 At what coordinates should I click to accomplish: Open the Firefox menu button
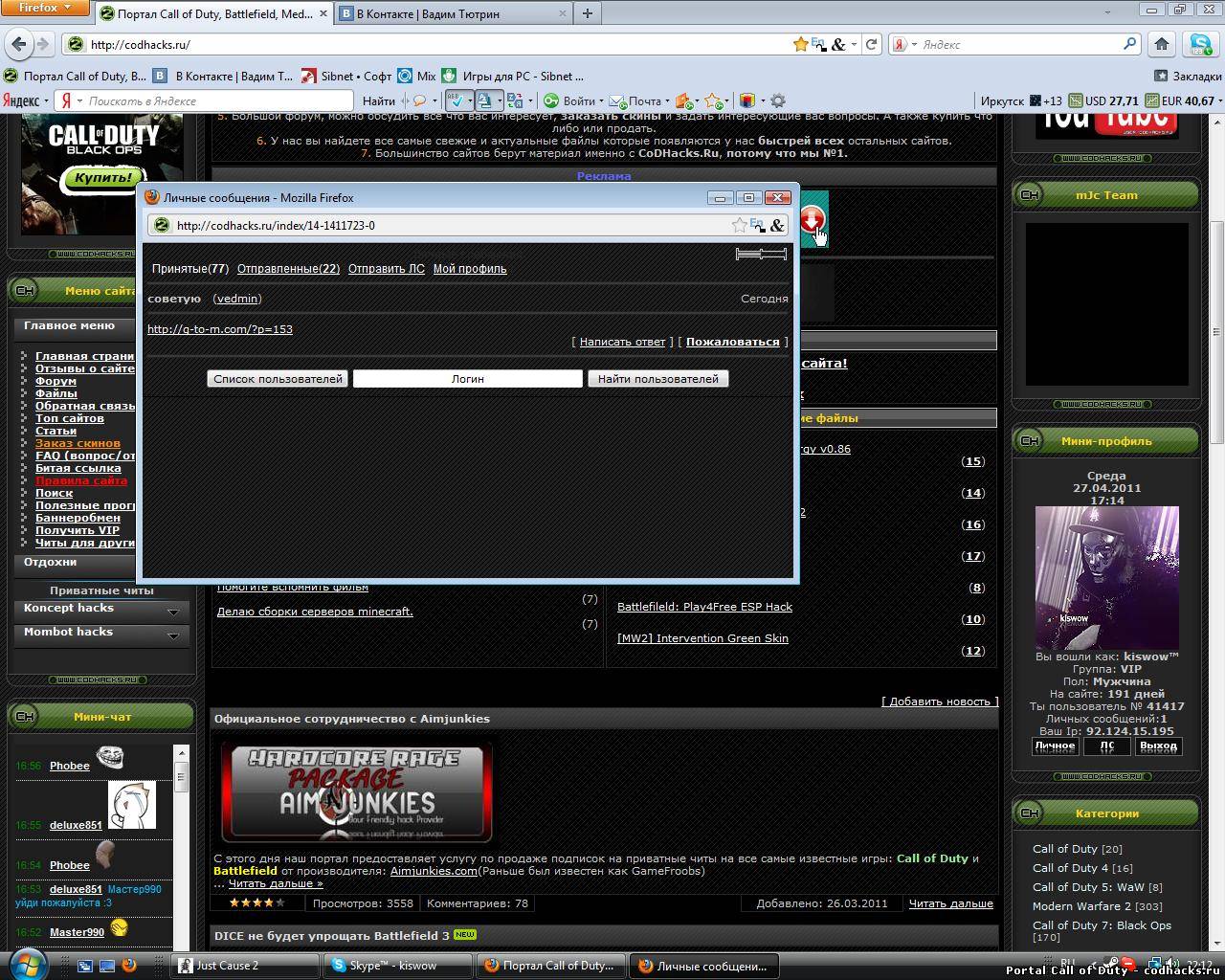tap(44, 8)
